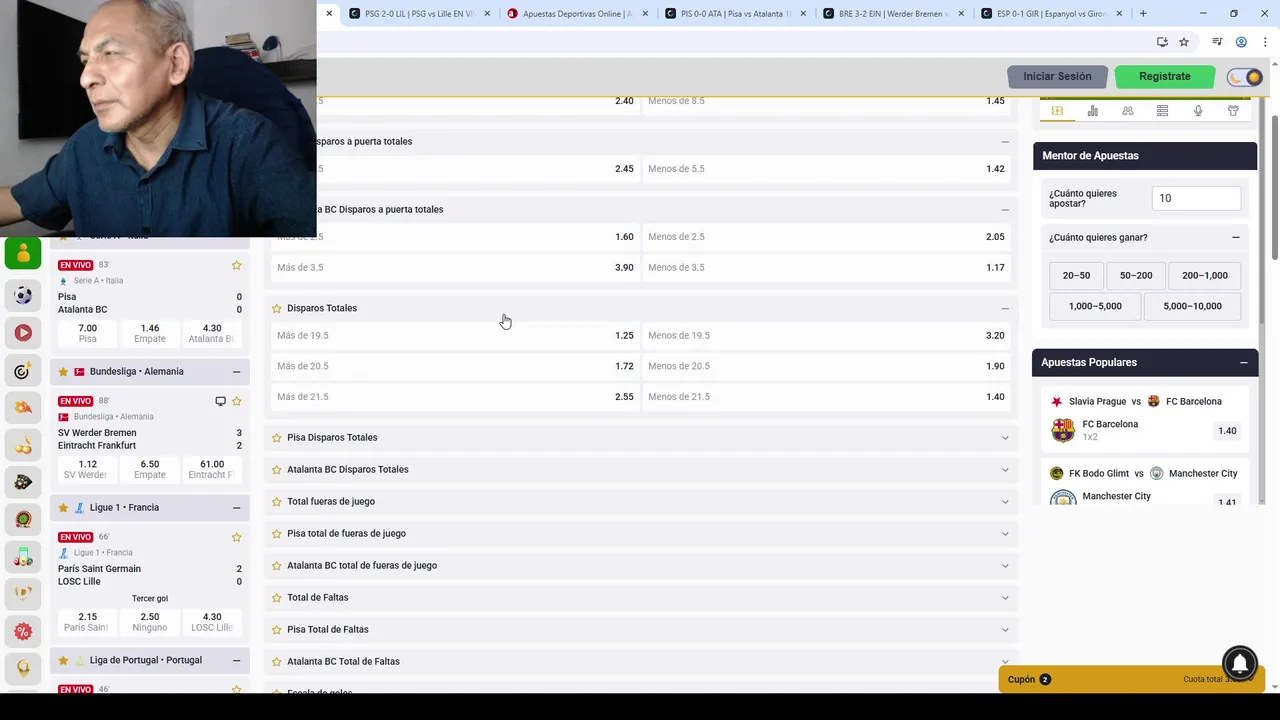Click the live stream monitor icon for Werder Bremen
Screen dimensions: 1280x720
point(220,401)
